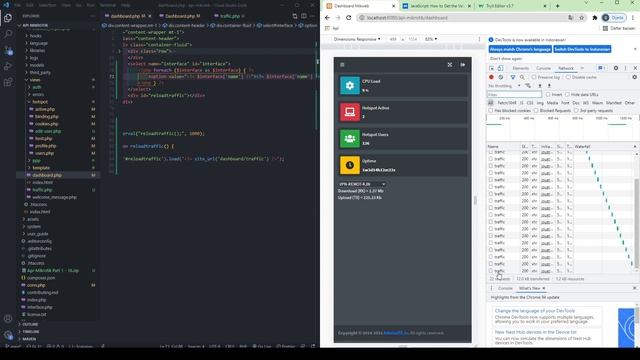Open Chrome extensions puzzle icon
The width and height of the screenshot is (640, 360).
point(595,18)
